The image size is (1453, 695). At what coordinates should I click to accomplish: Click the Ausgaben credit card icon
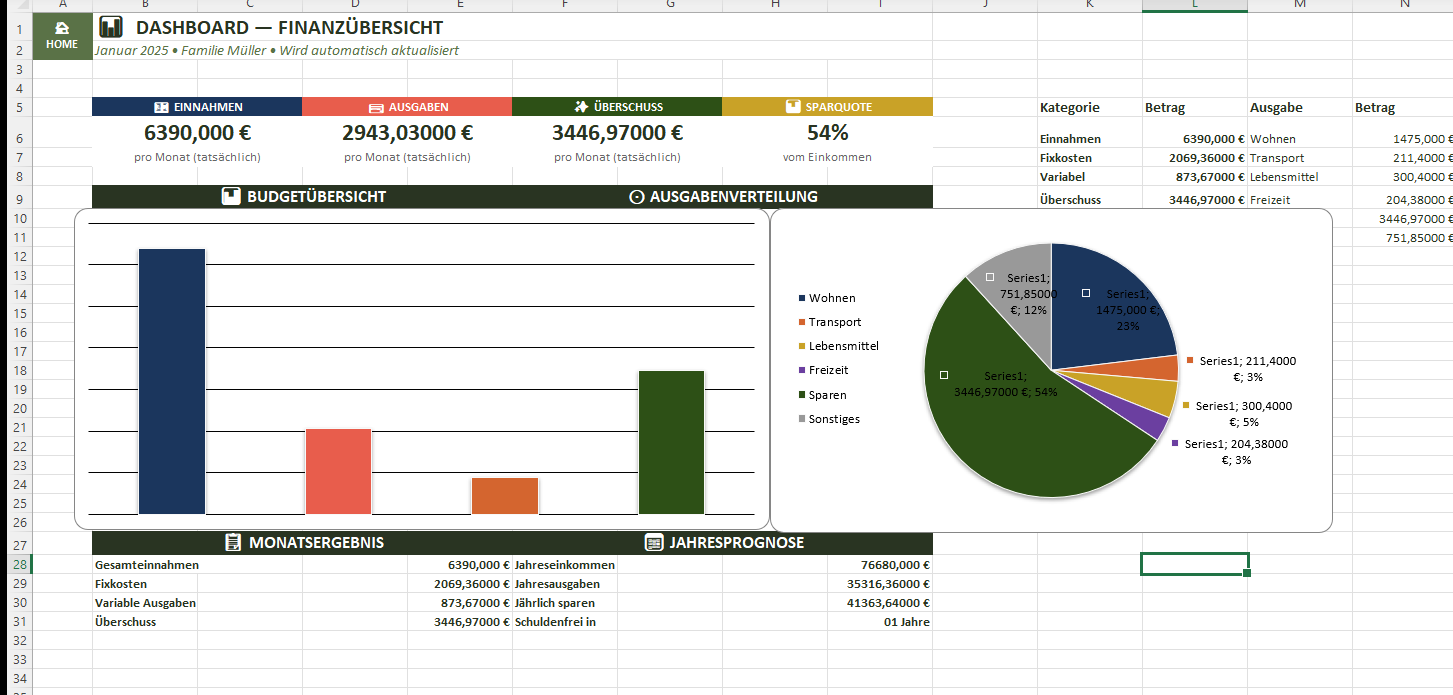coord(376,107)
